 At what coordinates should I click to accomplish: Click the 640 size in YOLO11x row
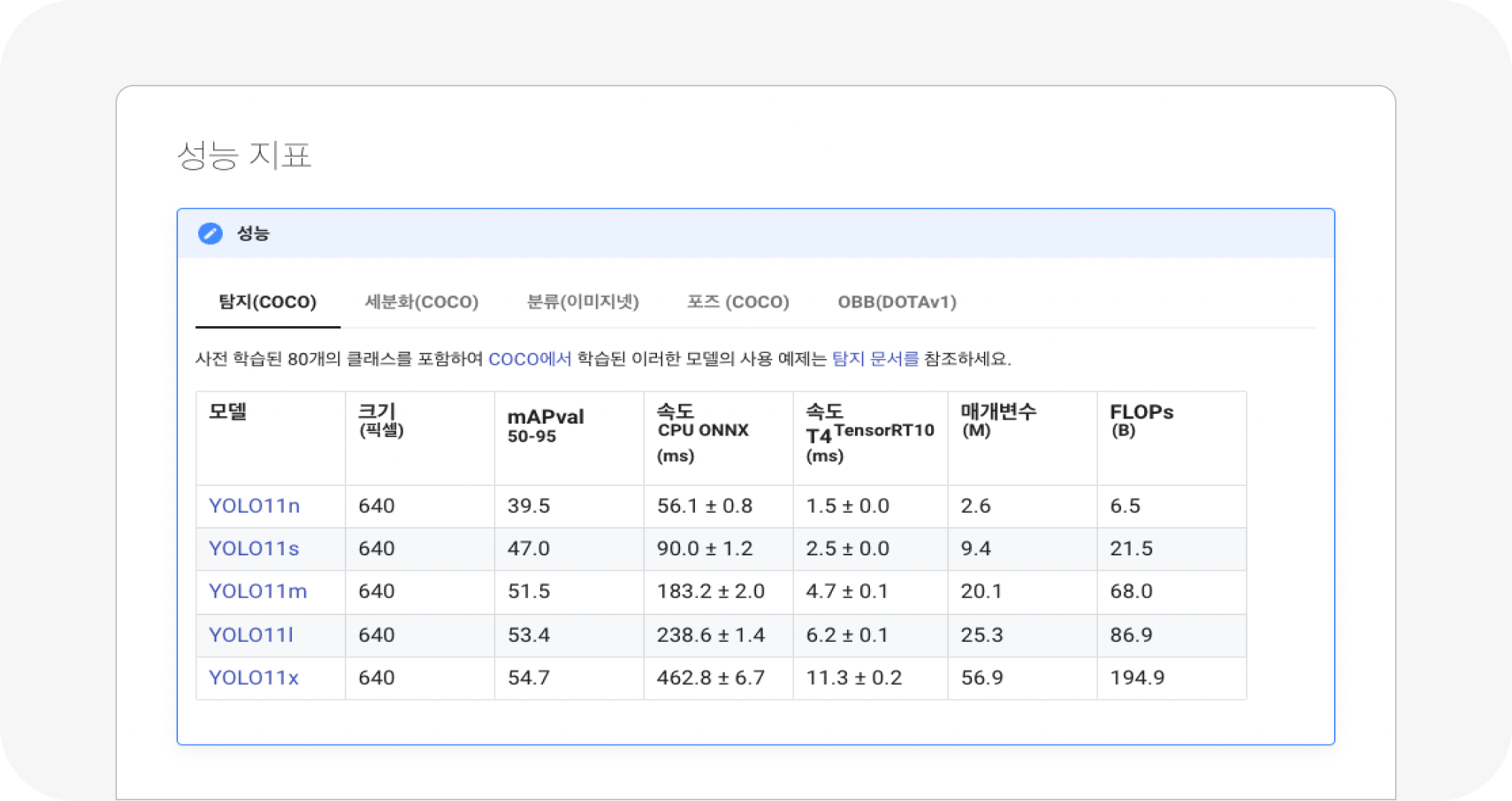(x=376, y=677)
